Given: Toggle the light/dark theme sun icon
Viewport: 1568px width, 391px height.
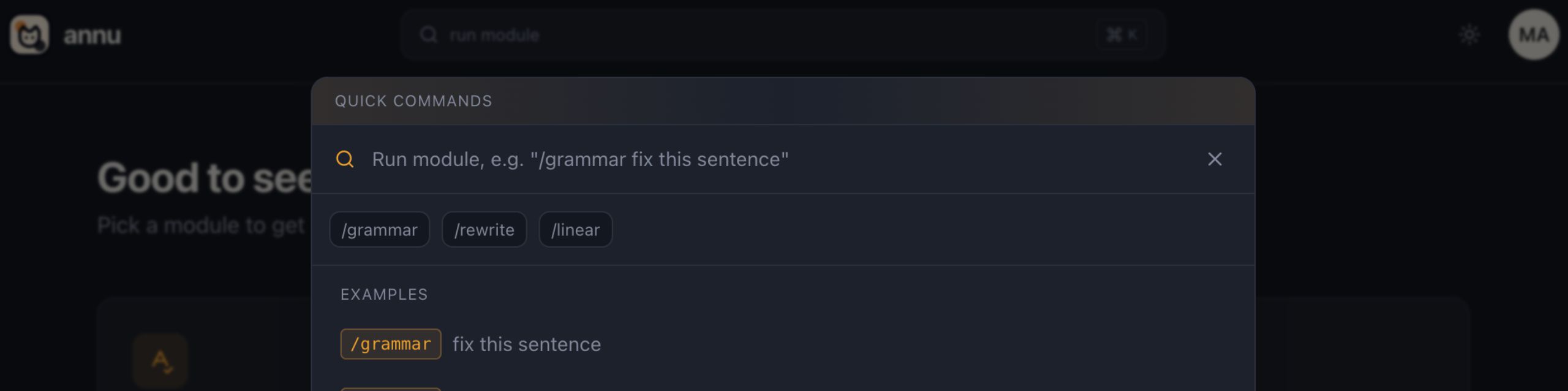Looking at the screenshot, I should (x=1469, y=35).
